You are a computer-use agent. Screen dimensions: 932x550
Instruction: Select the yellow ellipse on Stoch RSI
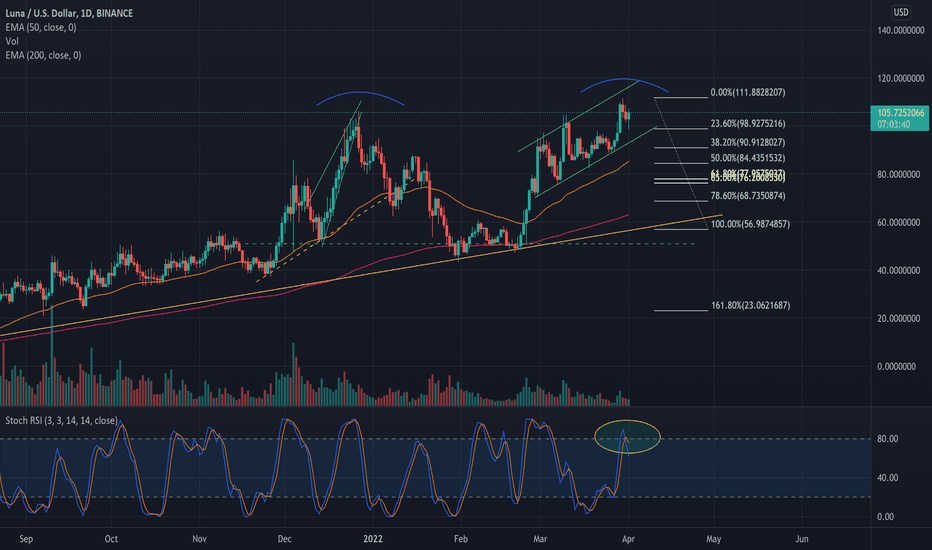pyautogui.click(x=627, y=437)
